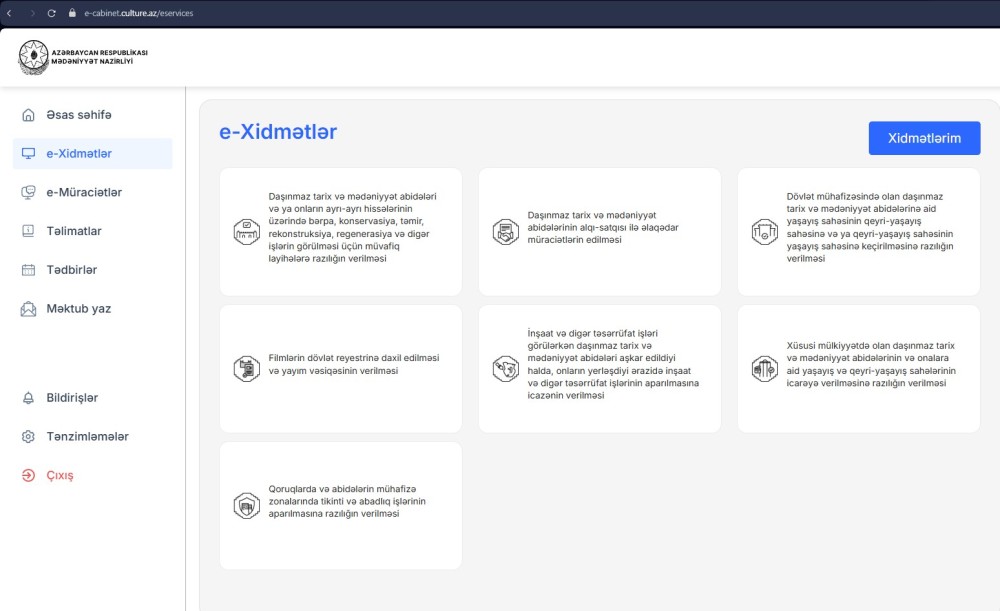Image resolution: width=1000 pixels, height=611 pixels.
Task: Select the monument alqı-satqısı service card
Action: 599,232
